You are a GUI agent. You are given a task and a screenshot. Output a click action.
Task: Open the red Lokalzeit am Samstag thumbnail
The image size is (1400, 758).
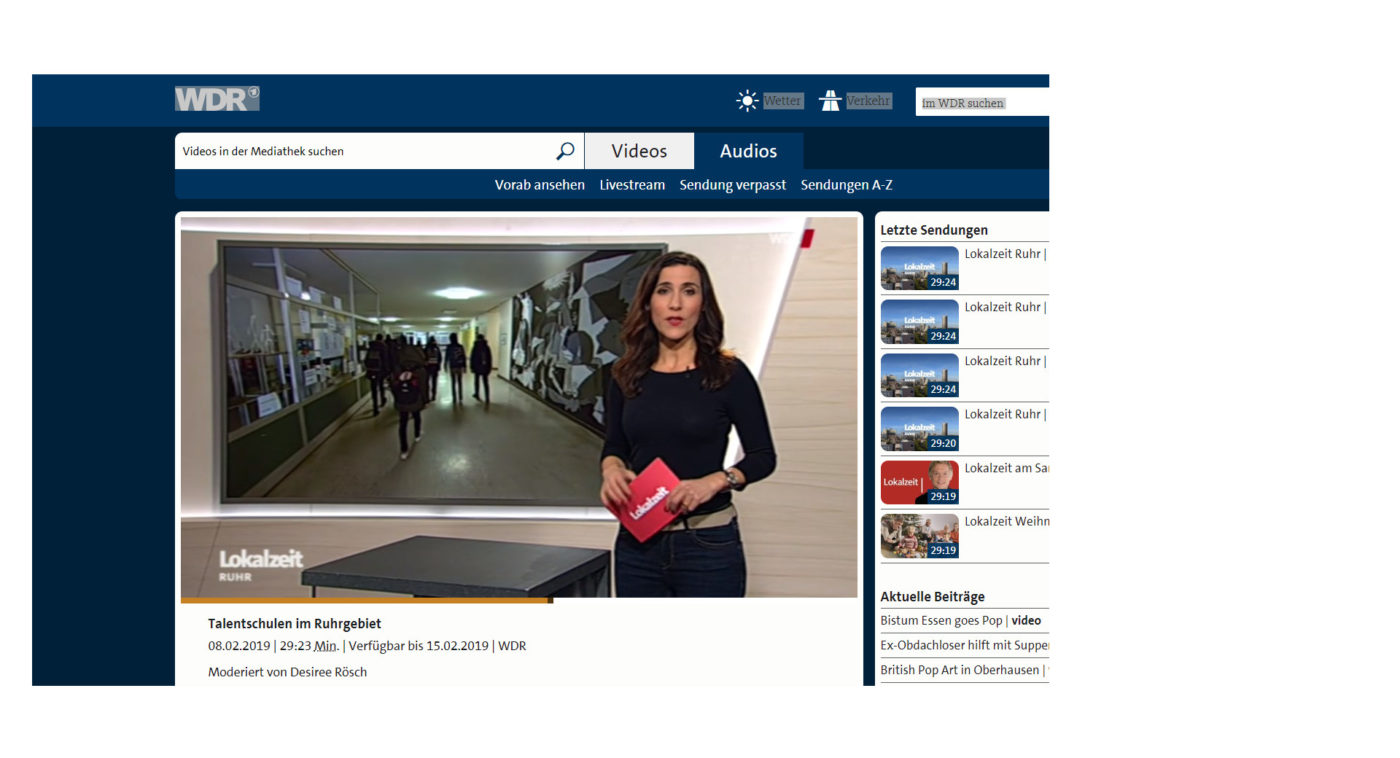tap(919, 482)
